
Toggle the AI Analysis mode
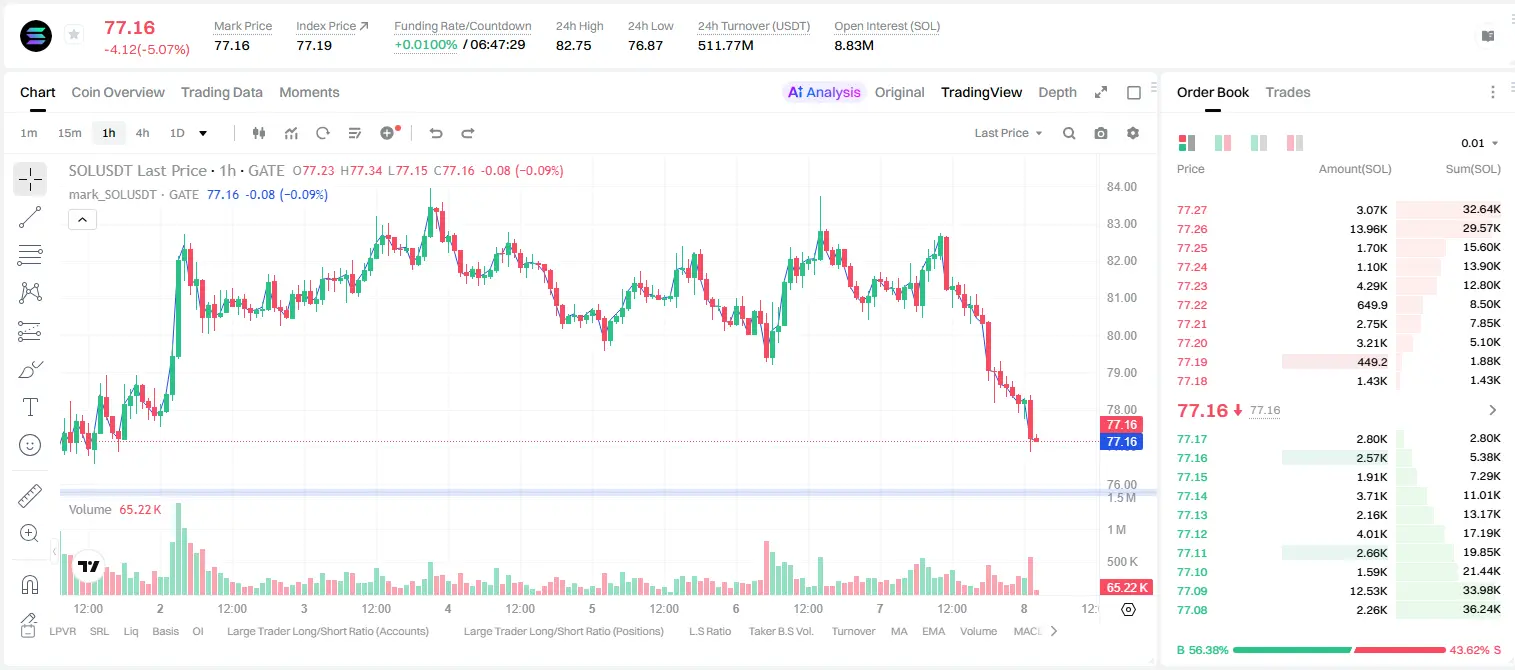[824, 92]
